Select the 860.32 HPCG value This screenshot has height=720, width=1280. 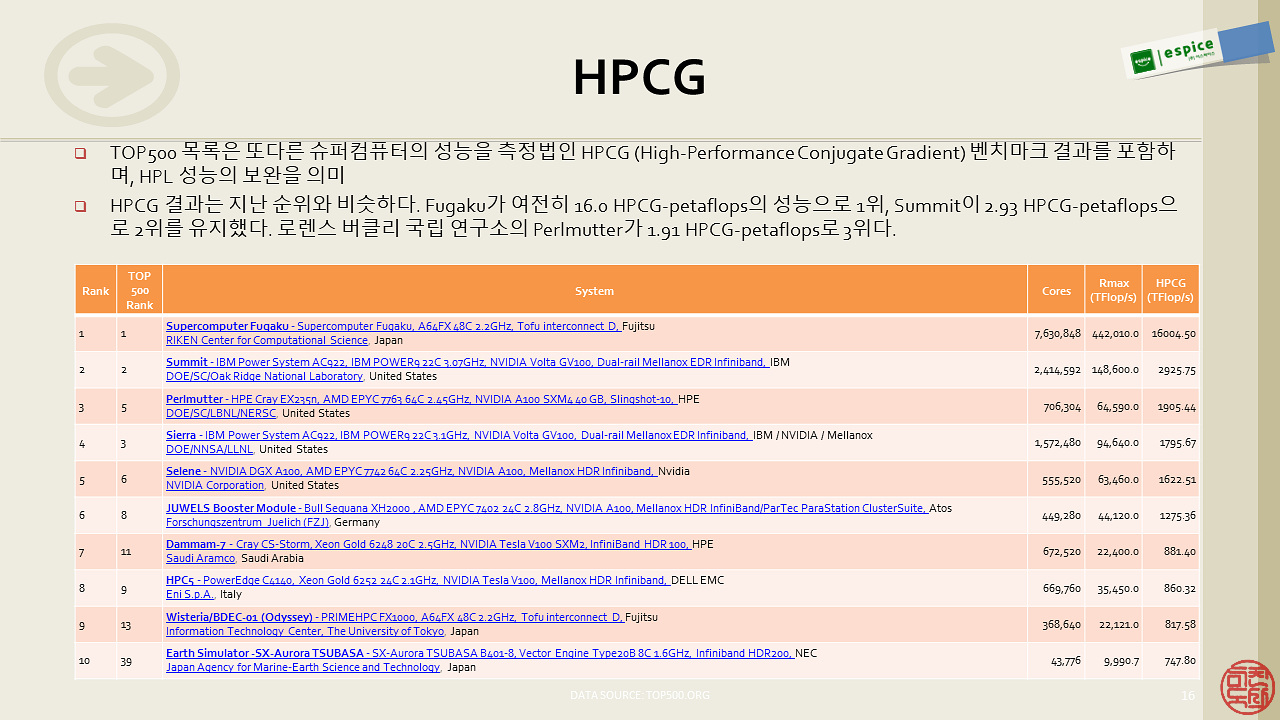[x=1180, y=587]
